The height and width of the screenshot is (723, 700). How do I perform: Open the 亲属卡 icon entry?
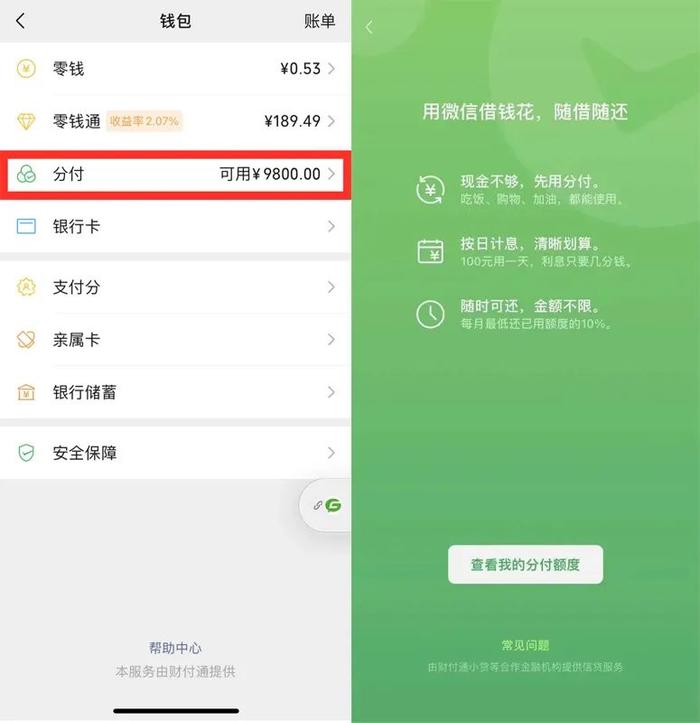coord(26,340)
